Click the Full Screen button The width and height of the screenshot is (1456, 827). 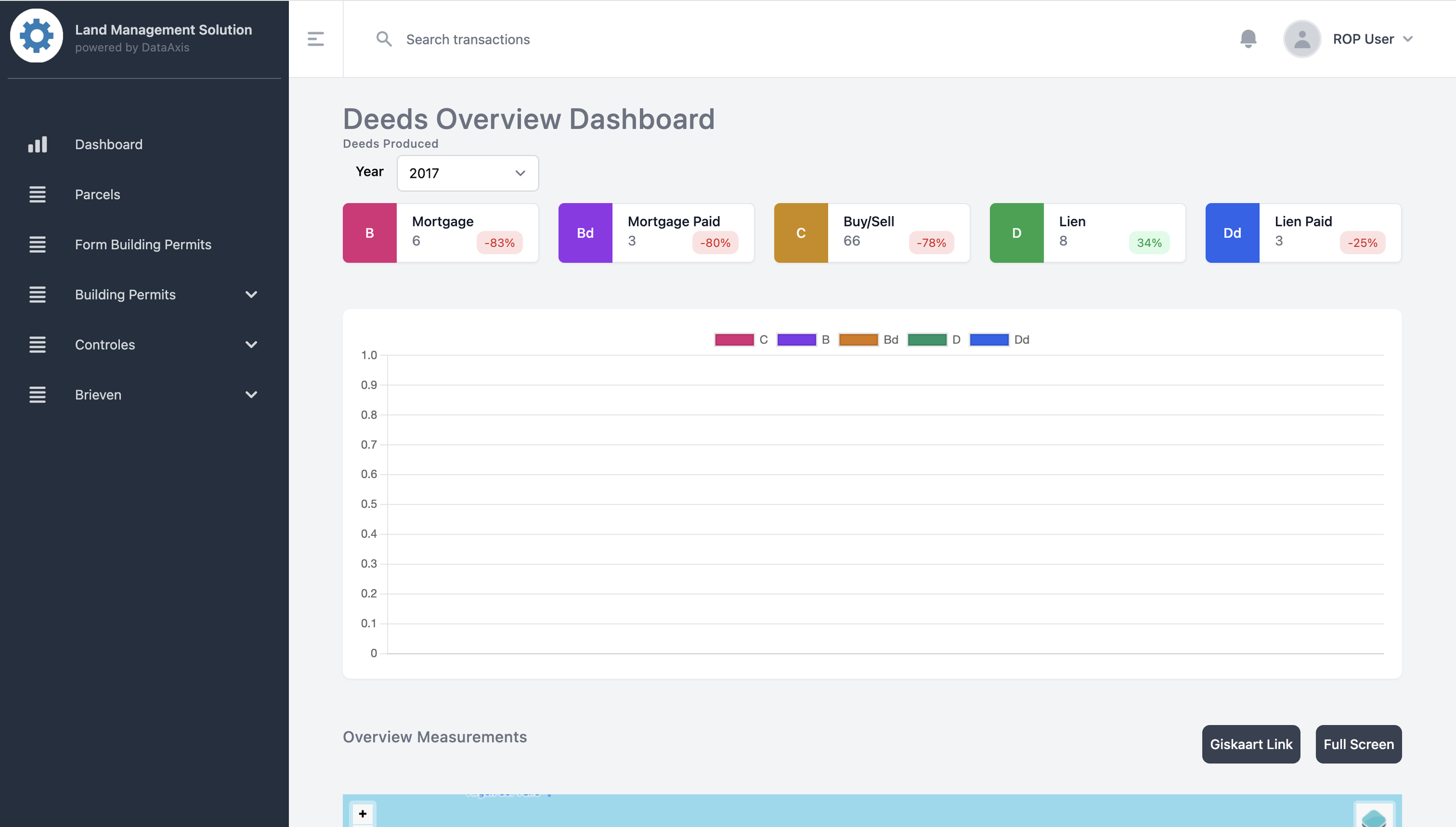pos(1359,744)
